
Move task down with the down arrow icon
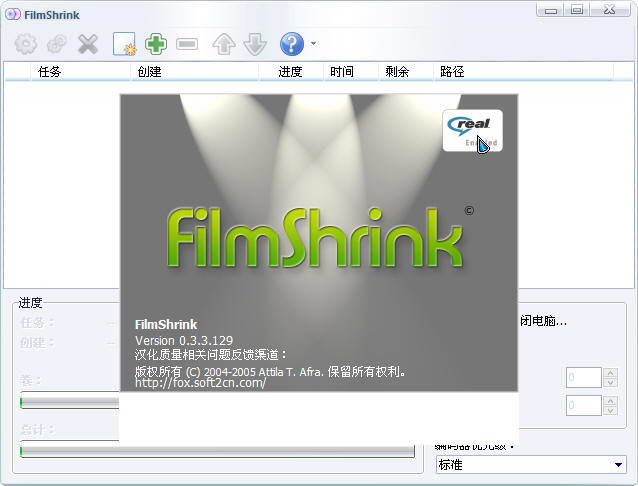pyautogui.click(x=255, y=44)
